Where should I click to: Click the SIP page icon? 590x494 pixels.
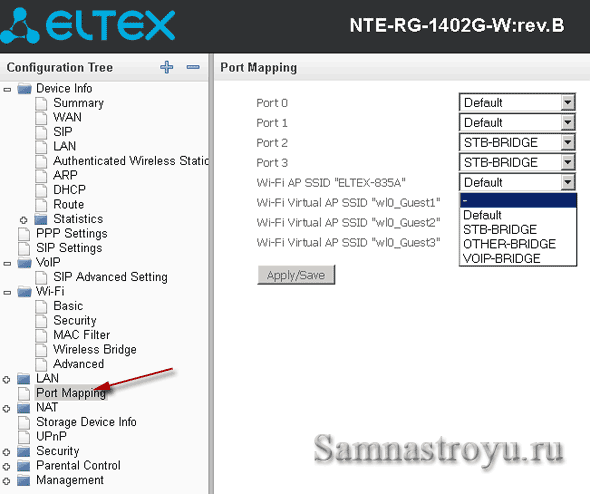[x=41, y=132]
